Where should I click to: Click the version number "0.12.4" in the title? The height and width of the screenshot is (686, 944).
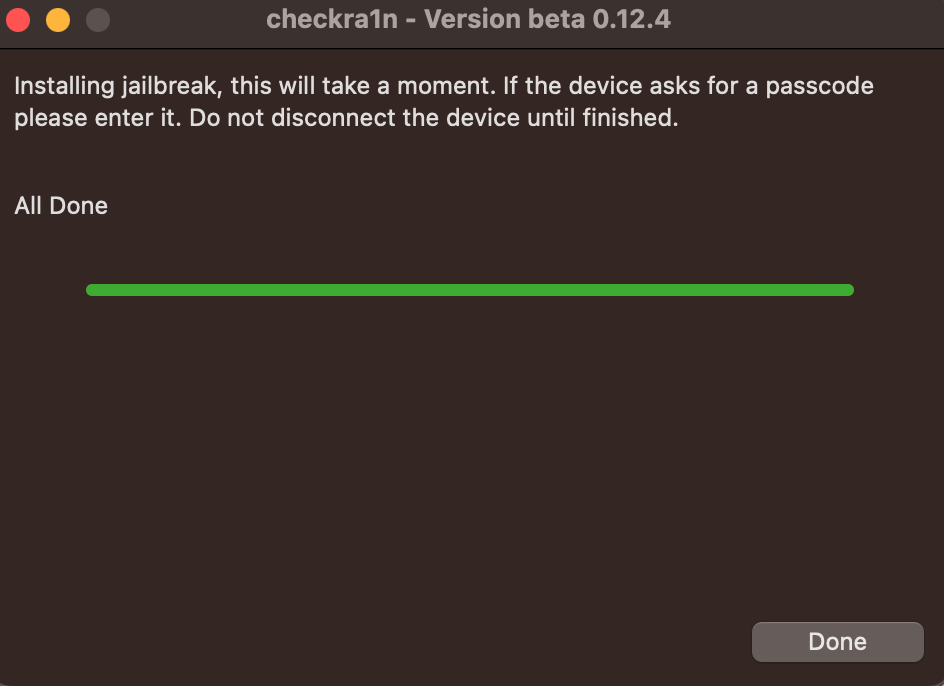pos(631,20)
